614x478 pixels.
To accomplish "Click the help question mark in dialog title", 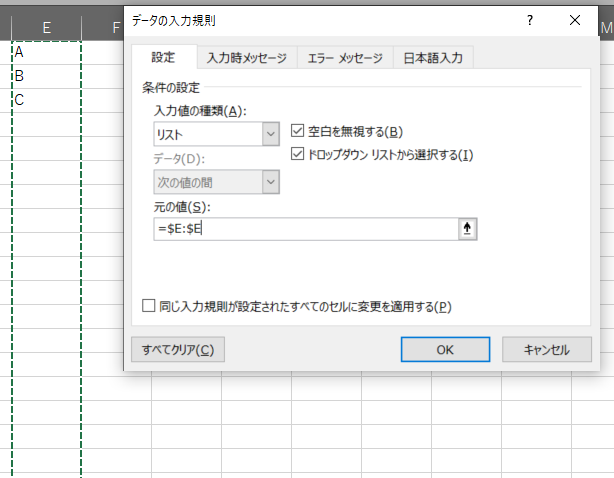I will click(x=529, y=20).
